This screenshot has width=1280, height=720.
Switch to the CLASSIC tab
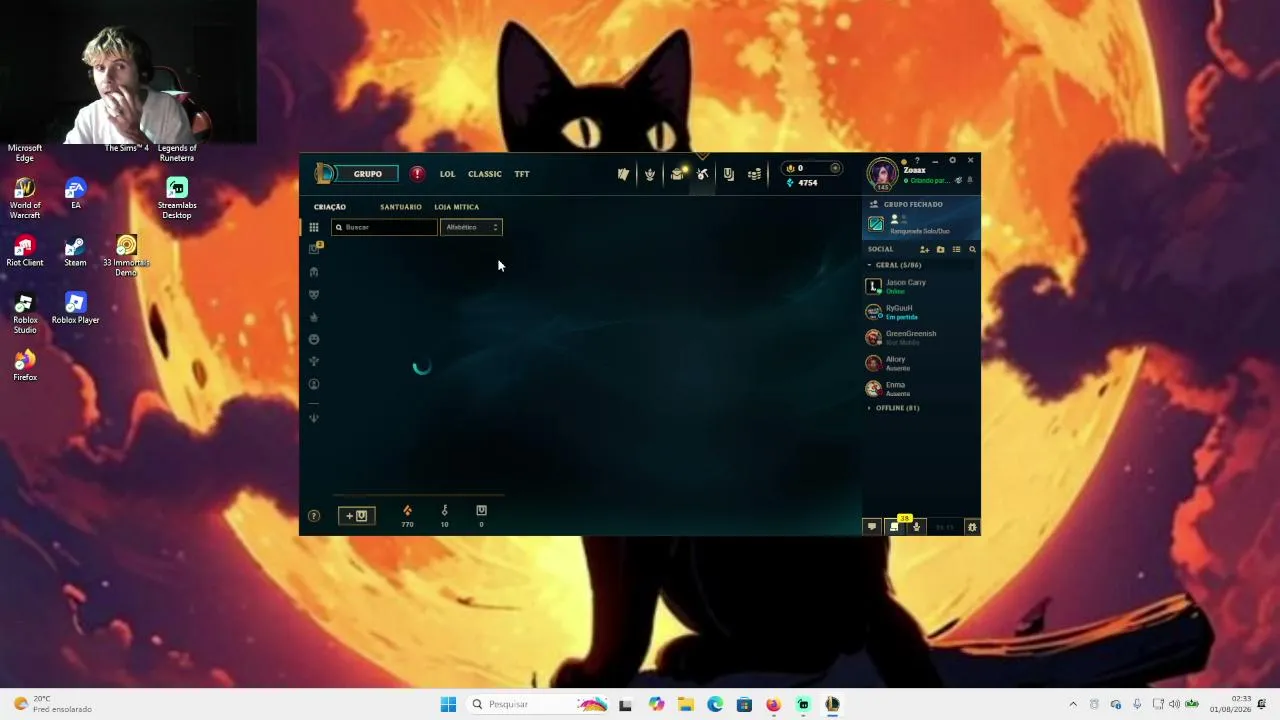tap(485, 174)
